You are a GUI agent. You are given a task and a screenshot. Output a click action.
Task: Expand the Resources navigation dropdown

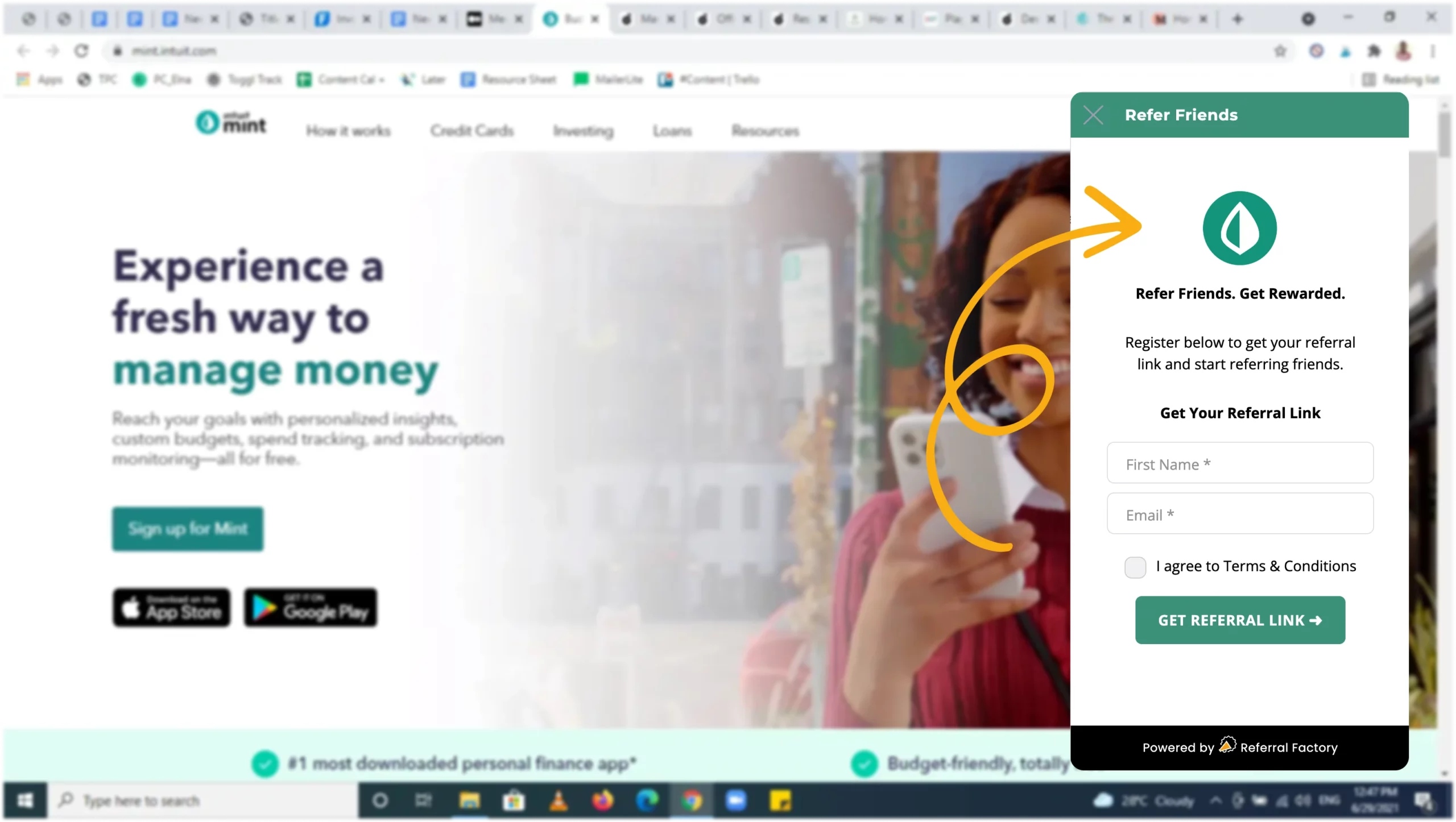(765, 130)
